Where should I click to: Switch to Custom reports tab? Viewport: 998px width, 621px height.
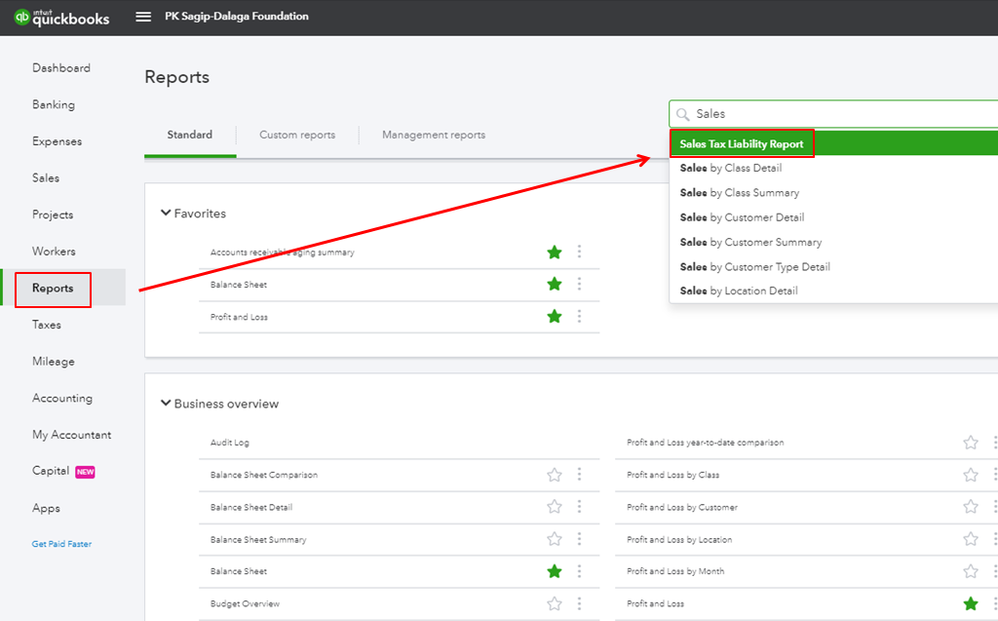tap(297, 135)
